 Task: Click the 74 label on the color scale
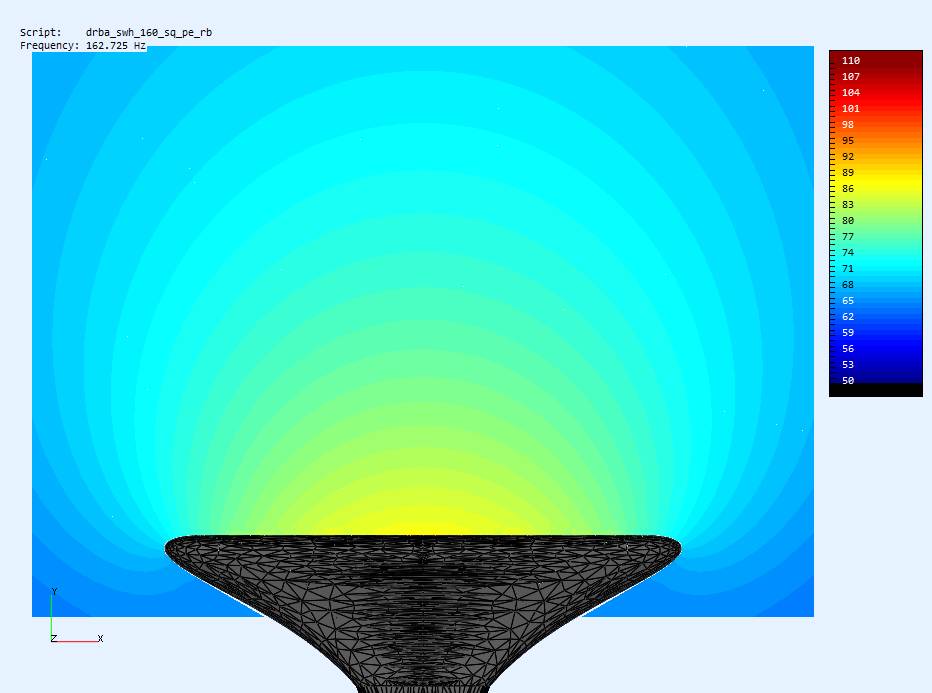tap(848, 253)
